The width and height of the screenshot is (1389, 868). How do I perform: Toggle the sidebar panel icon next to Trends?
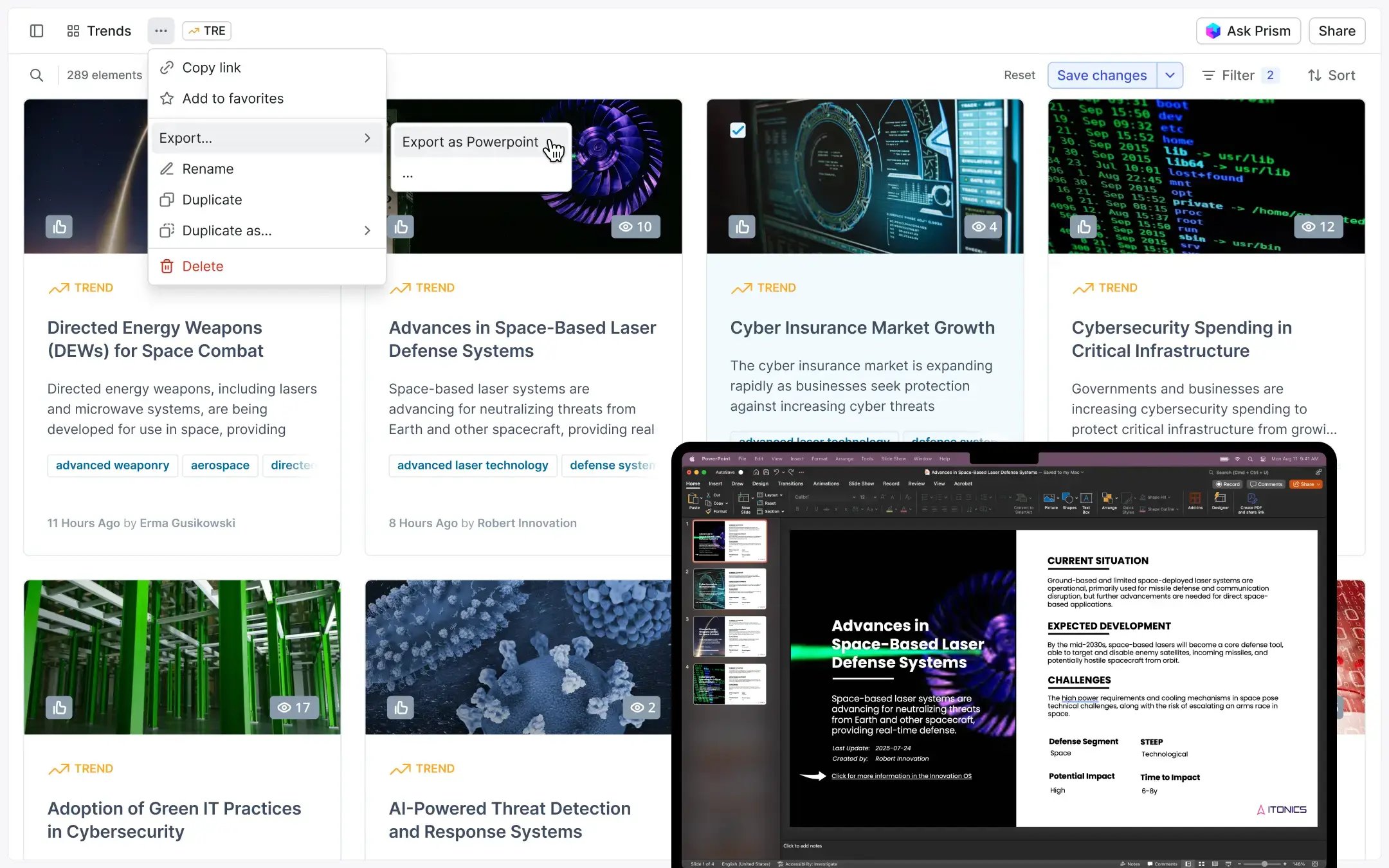[37, 30]
